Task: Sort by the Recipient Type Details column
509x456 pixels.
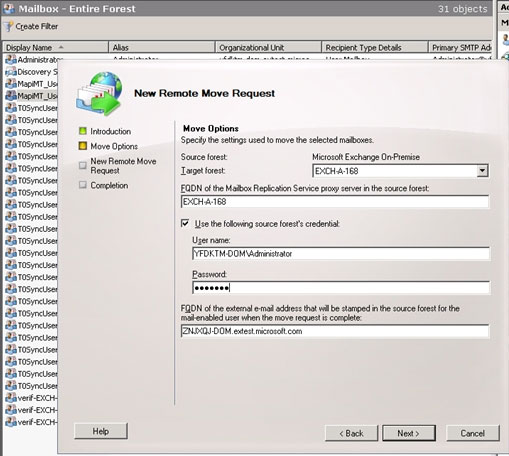Action: point(375,47)
